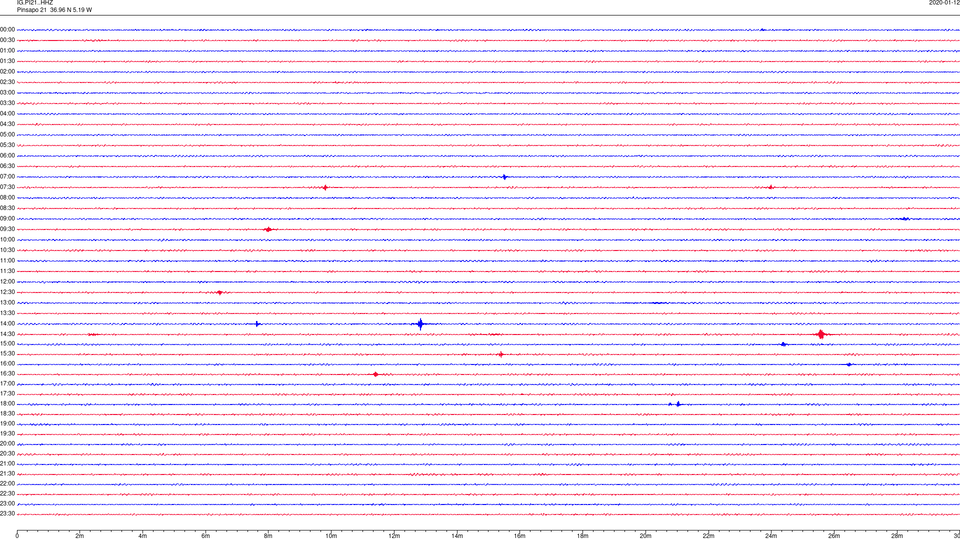960x540 pixels.
Task: Click the 00:00 time label
Action: [x=8, y=29]
